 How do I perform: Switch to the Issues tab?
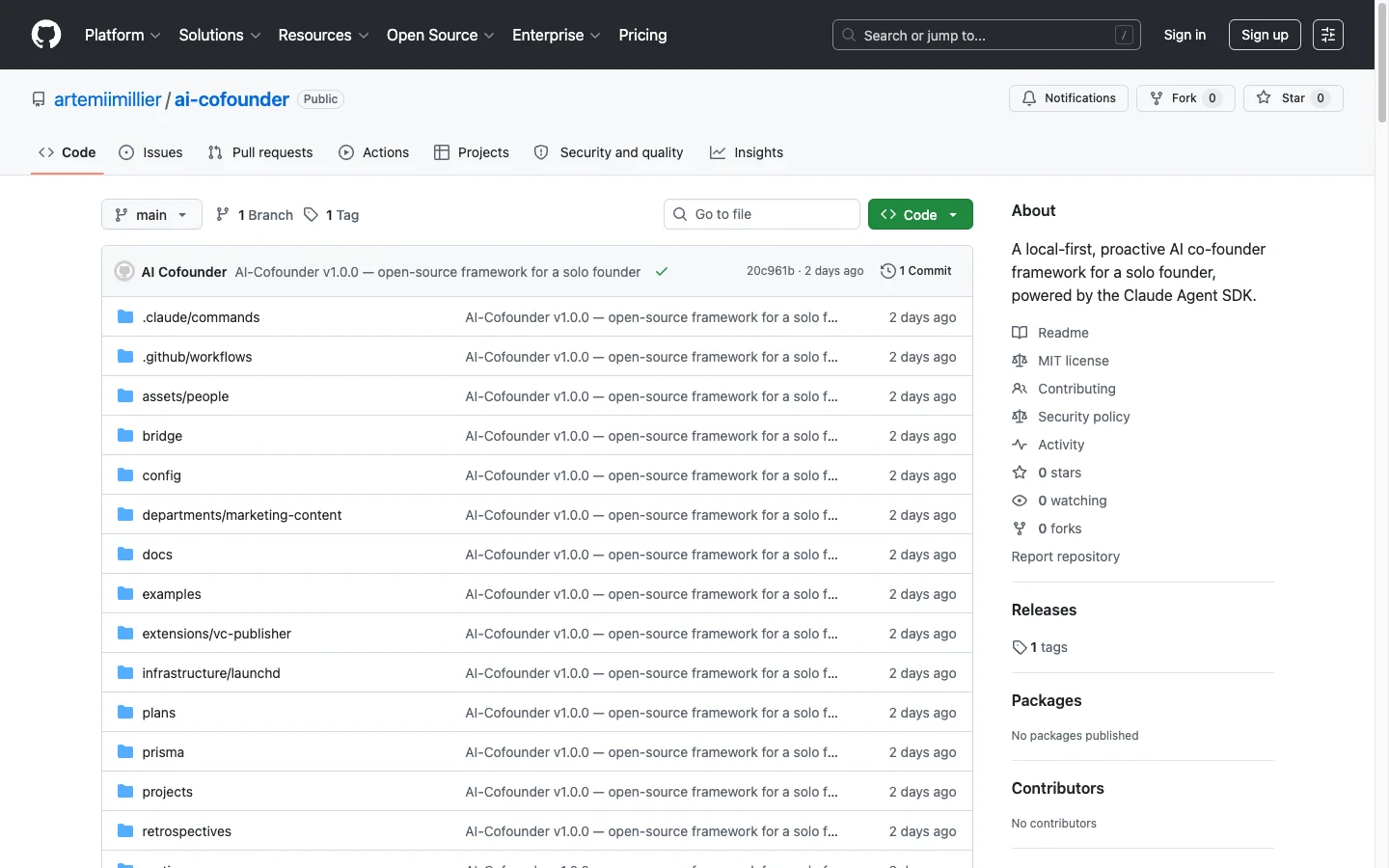[150, 152]
